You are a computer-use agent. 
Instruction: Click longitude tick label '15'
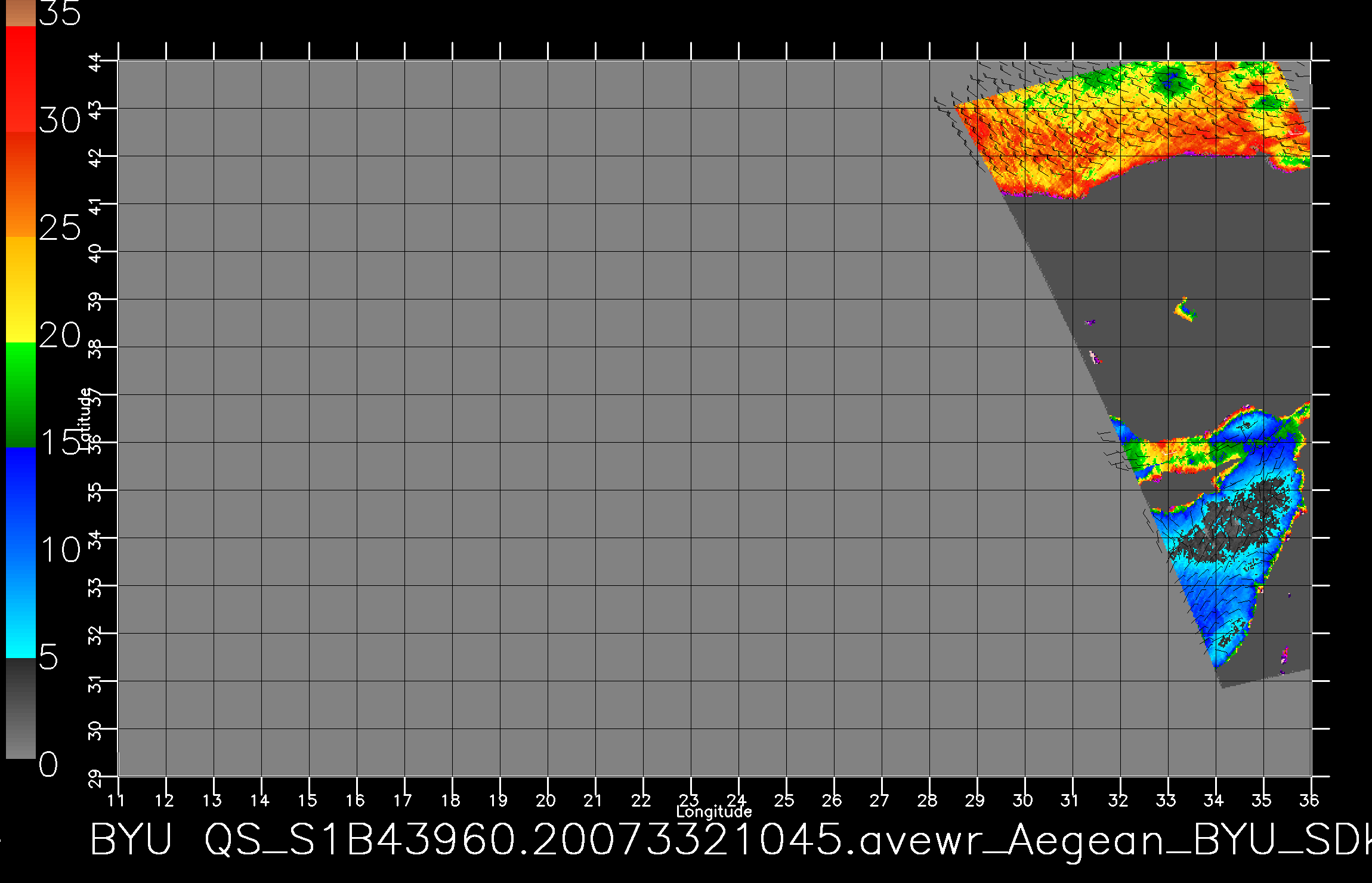(x=308, y=800)
